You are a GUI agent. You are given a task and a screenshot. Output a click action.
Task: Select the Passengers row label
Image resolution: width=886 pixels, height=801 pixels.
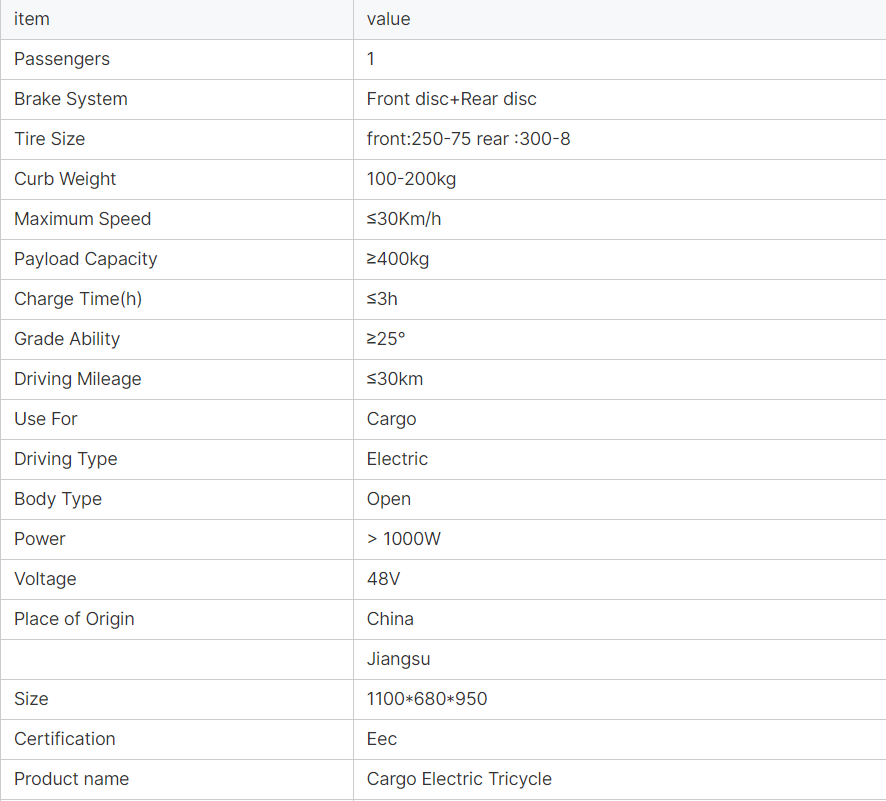coord(62,59)
